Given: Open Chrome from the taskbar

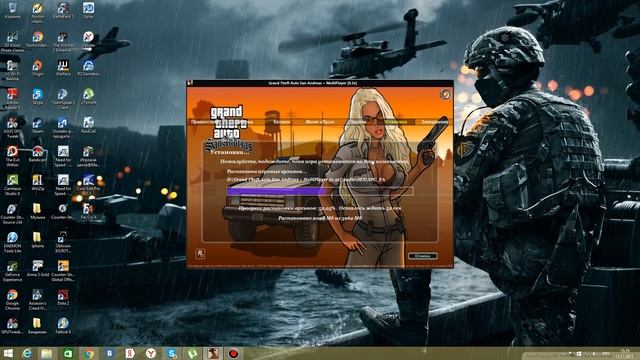Looking at the screenshot, I should coord(89,353).
